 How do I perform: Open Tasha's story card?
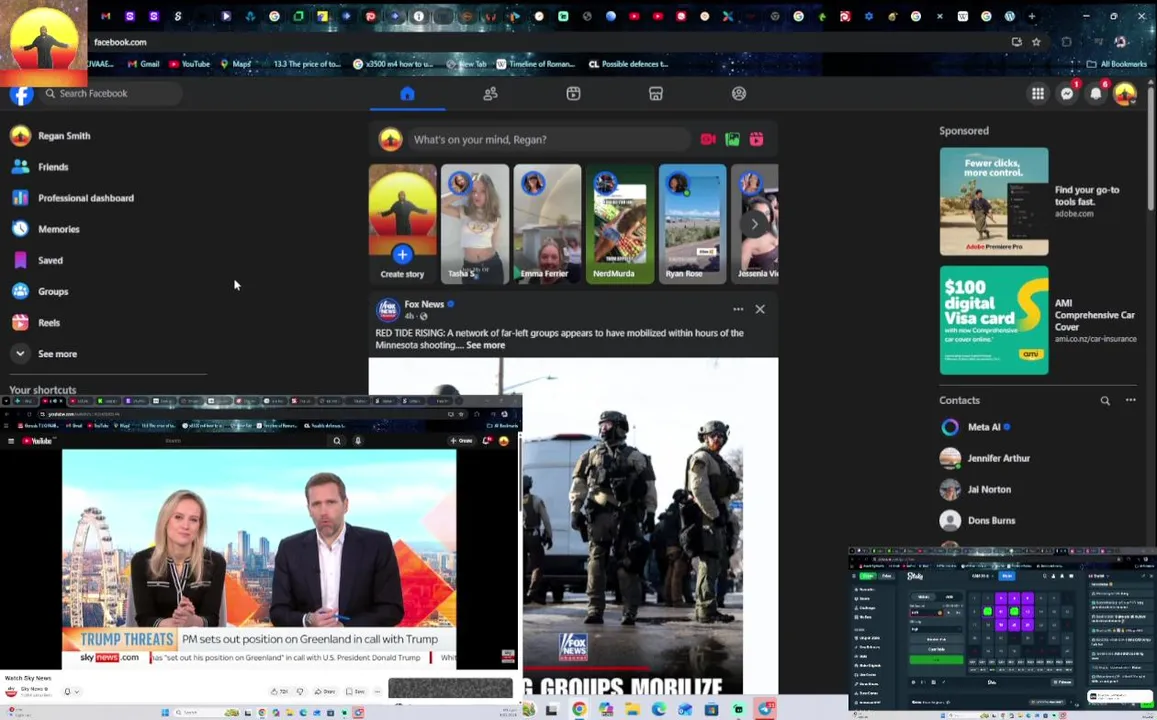point(474,224)
